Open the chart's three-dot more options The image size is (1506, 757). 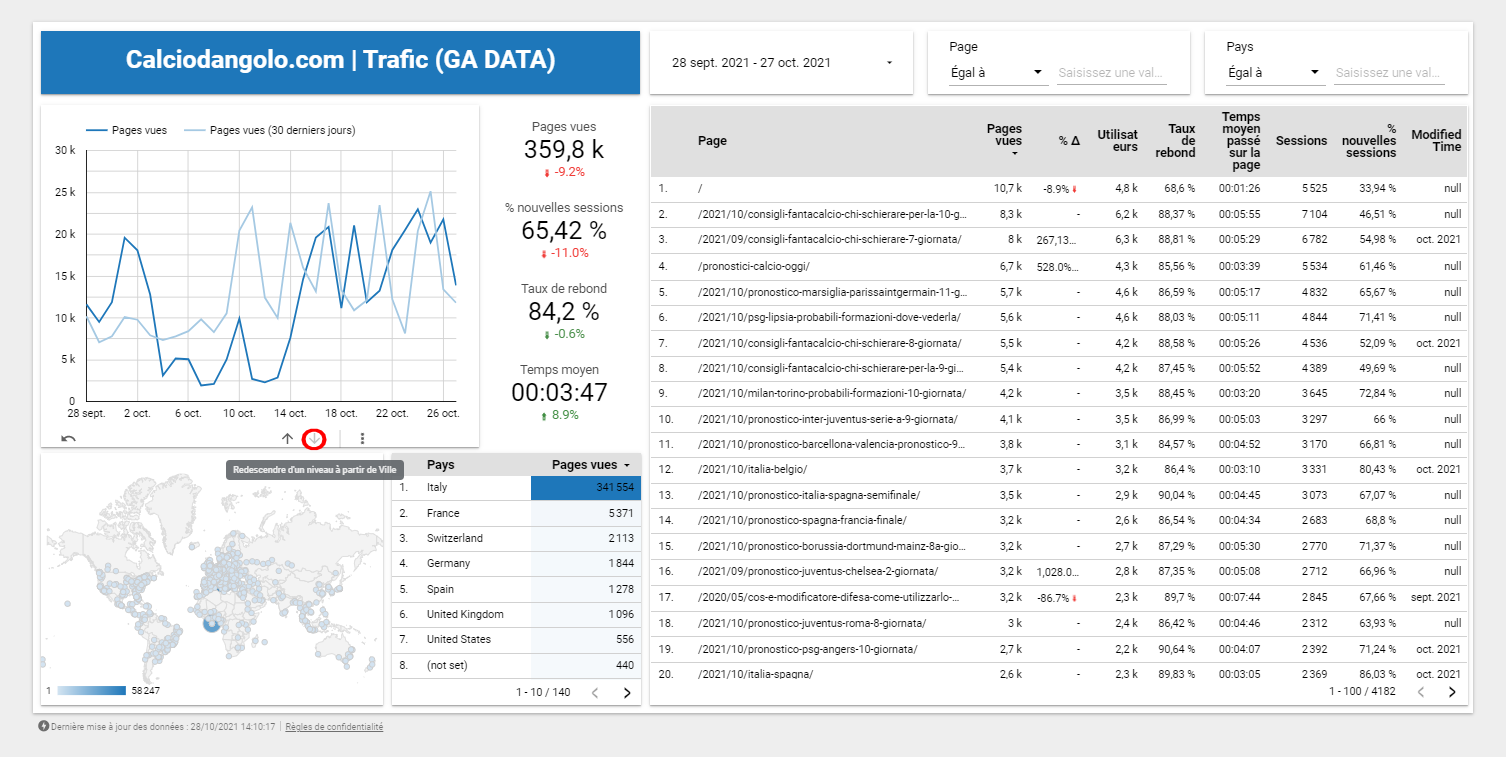point(362,438)
